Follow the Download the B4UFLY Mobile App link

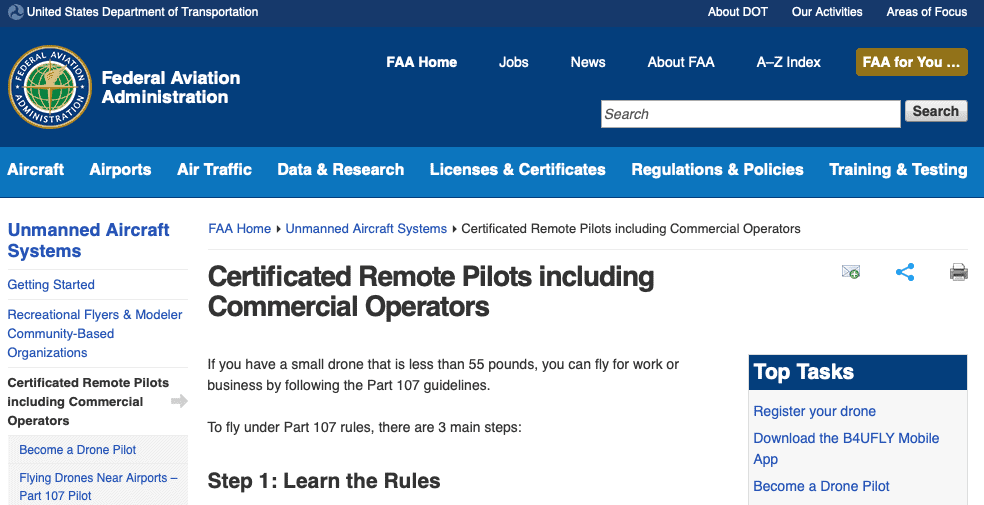click(x=846, y=449)
